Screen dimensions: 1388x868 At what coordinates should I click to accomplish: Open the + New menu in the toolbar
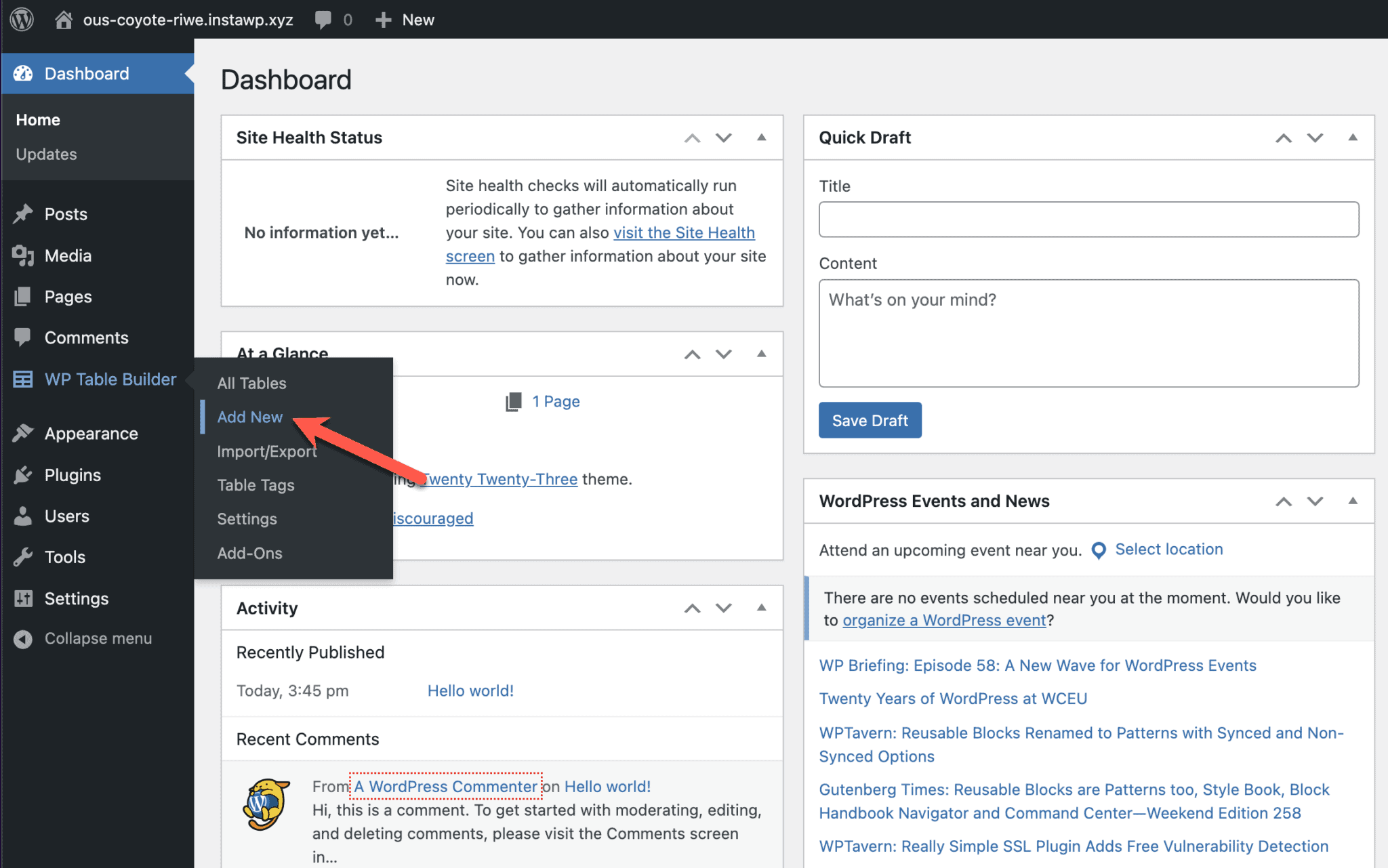(x=405, y=19)
